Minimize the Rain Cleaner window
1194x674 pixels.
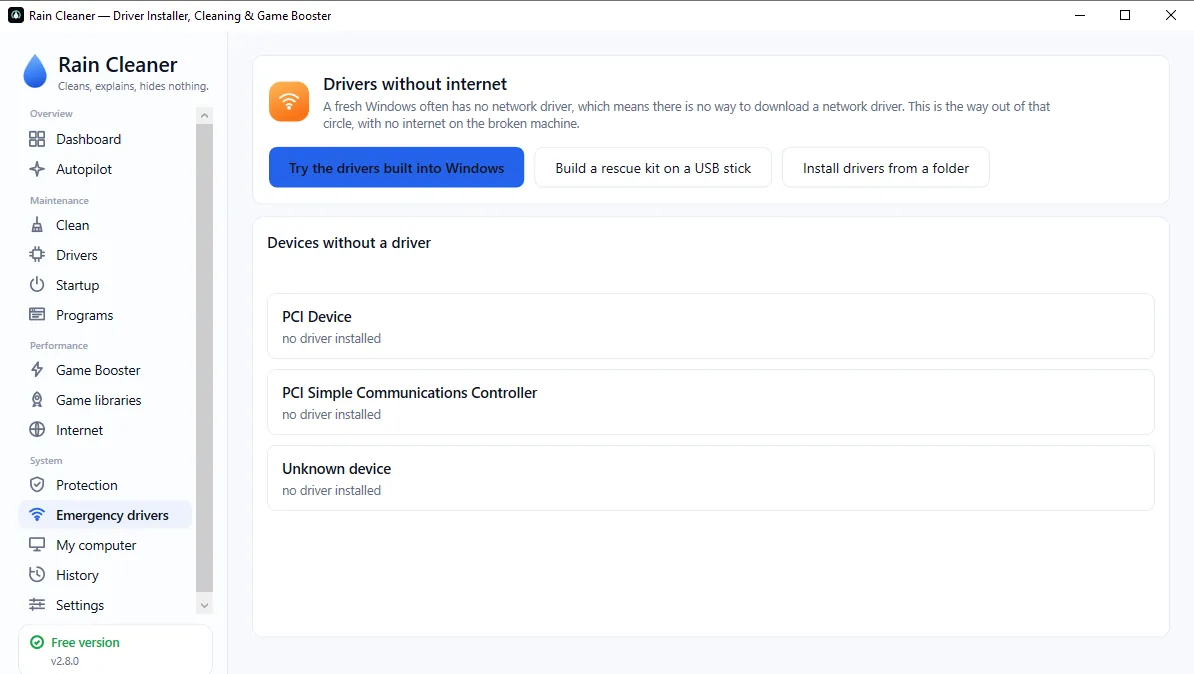click(1080, 15)
